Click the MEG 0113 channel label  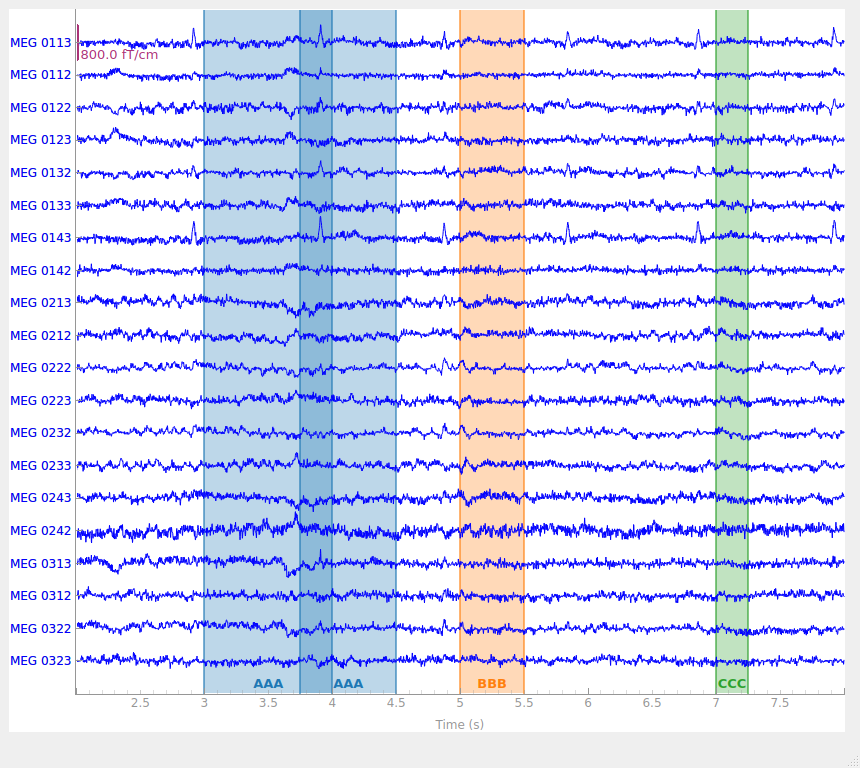(x=41, y=43)
